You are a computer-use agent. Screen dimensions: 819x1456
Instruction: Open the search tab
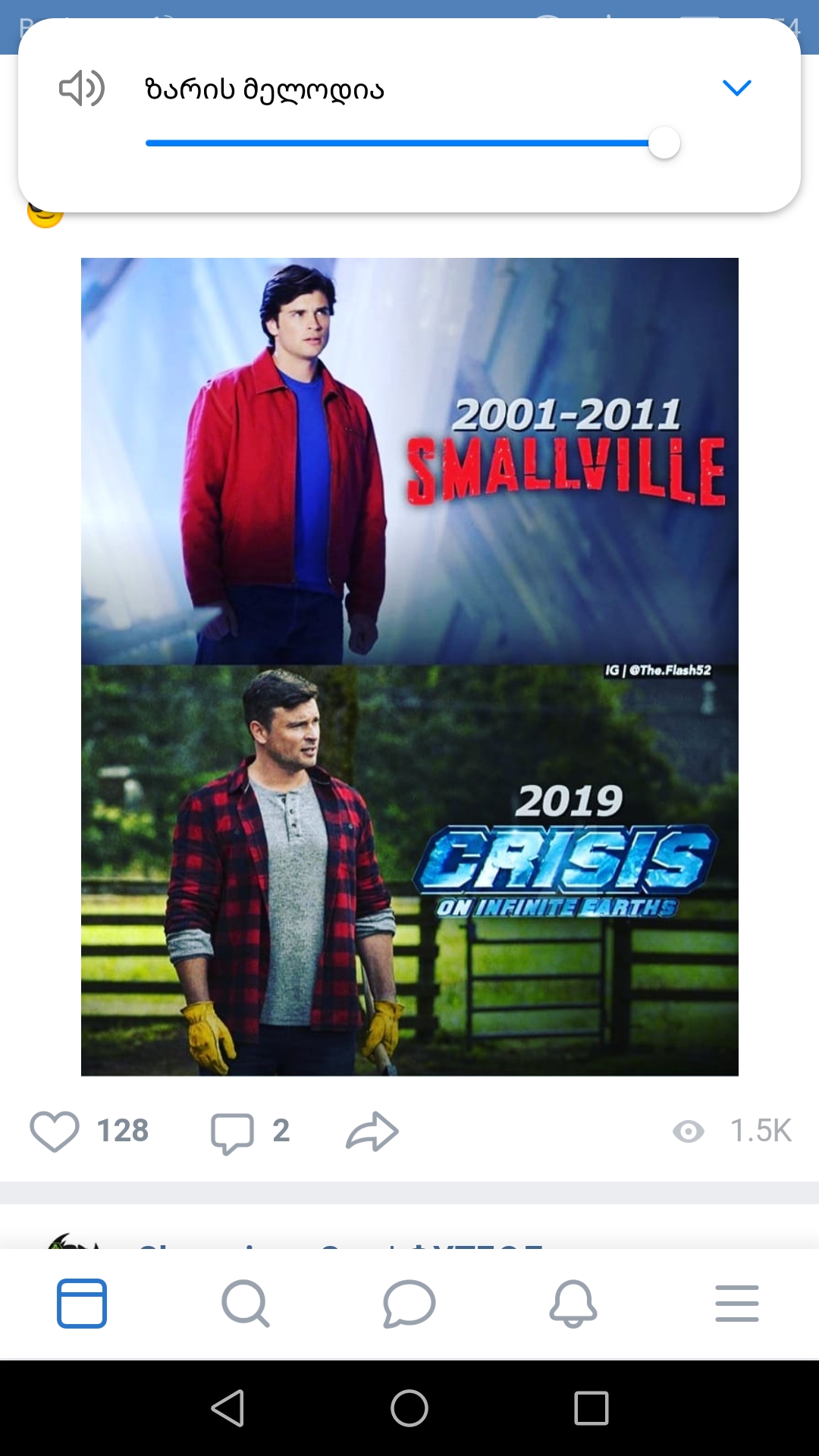tap(246, 1304)
